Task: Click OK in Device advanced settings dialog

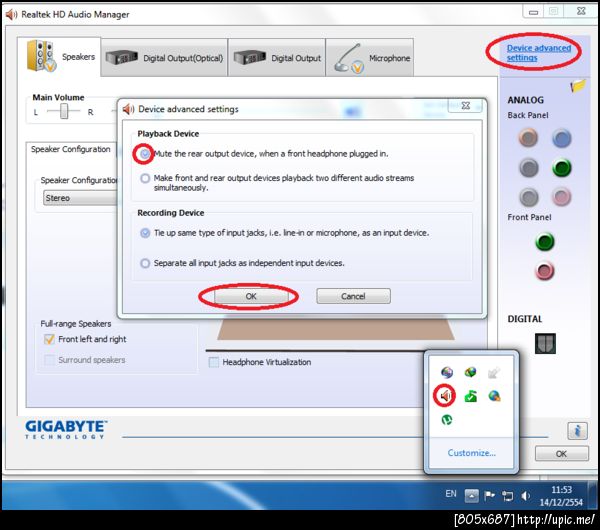Action: coord(251,296)
